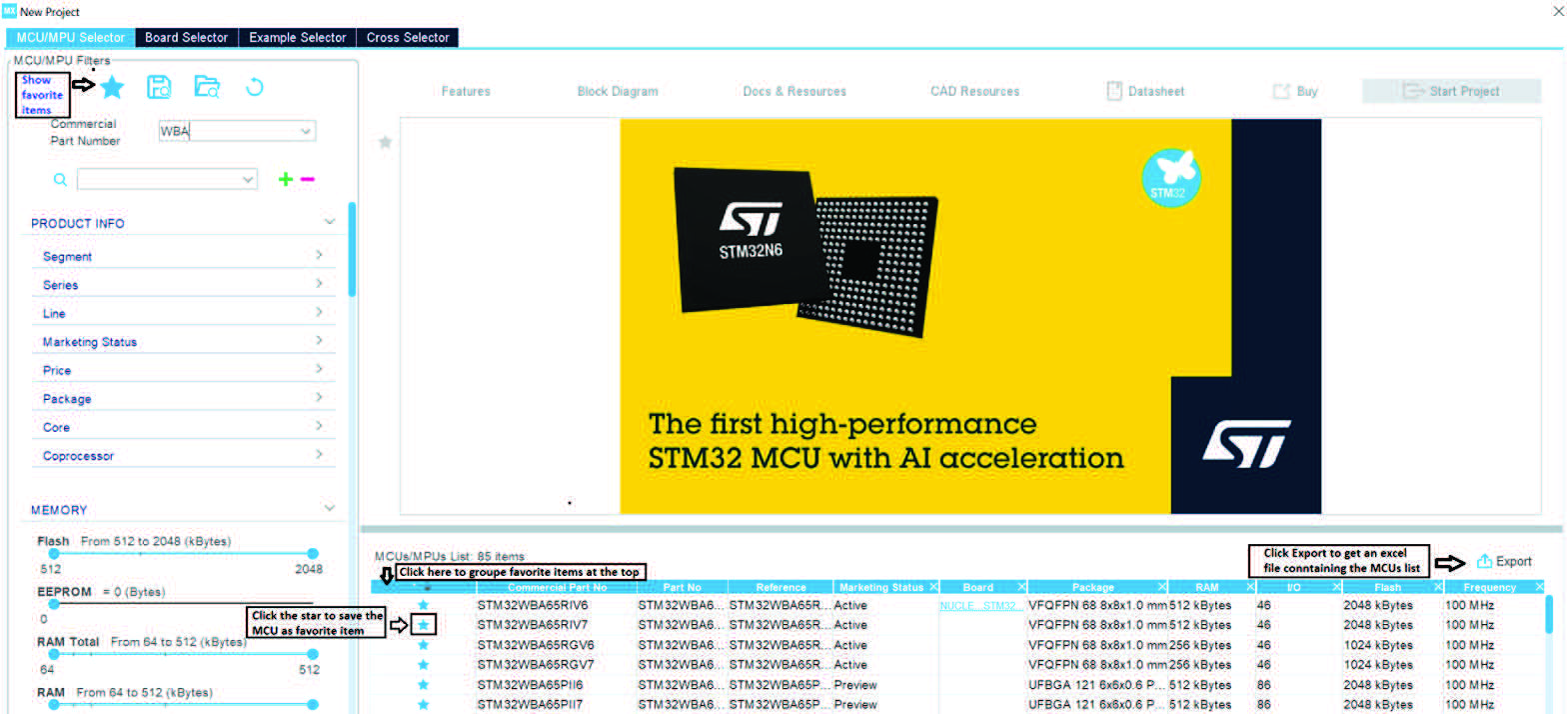1568x714 pixels.
Task: Switch to the MCU/MPU Selector tab
Action: (70, 37)
